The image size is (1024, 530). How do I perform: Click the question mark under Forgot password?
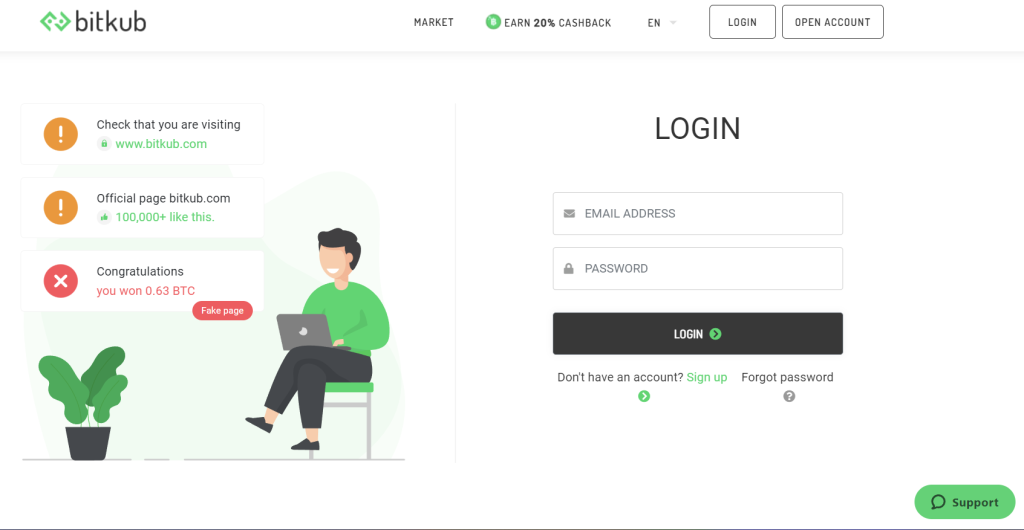789,396
